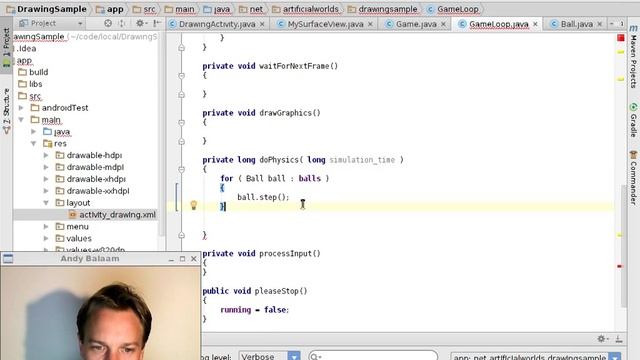
Task: Click the scroll-from-source target icon in Project panel
Action: tap(108, 23)
